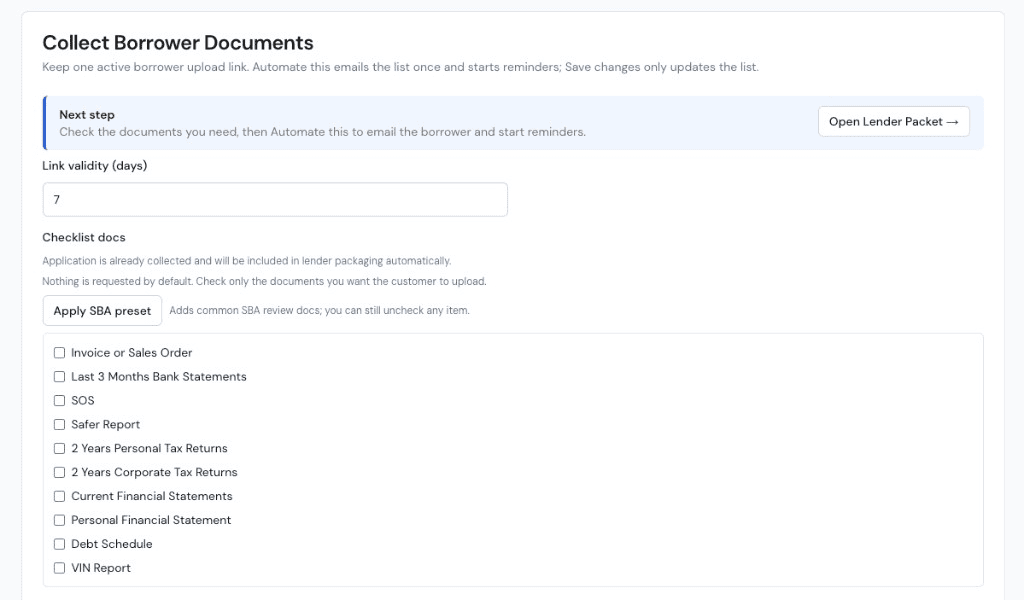This screenshot has width=1024, height=600.
Task: Enable the SOS document checkbox
Action: tap(59, 401)
